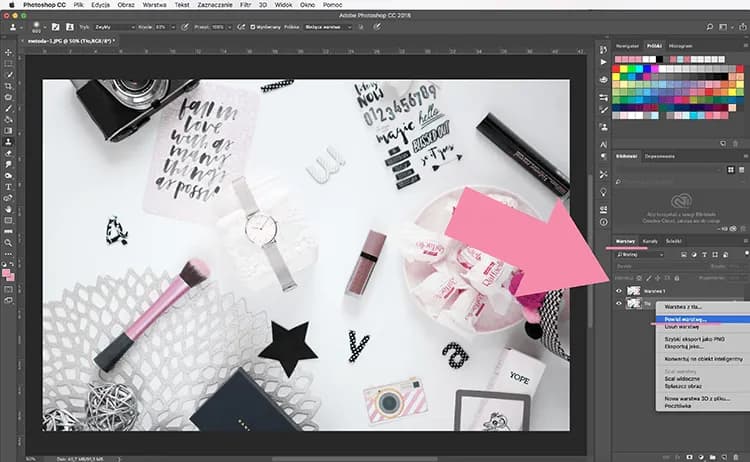Switch to the Ścieżki tab
The height and width of the screenshot is (462, 750).
click(x=675, y=241)
